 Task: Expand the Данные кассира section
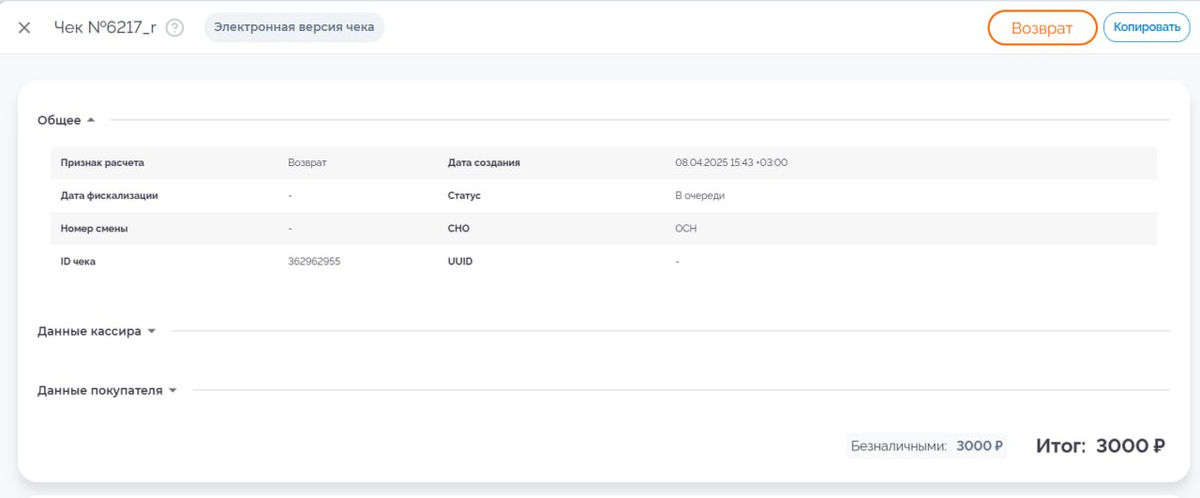pyautogui.click(x=151, y=331)
